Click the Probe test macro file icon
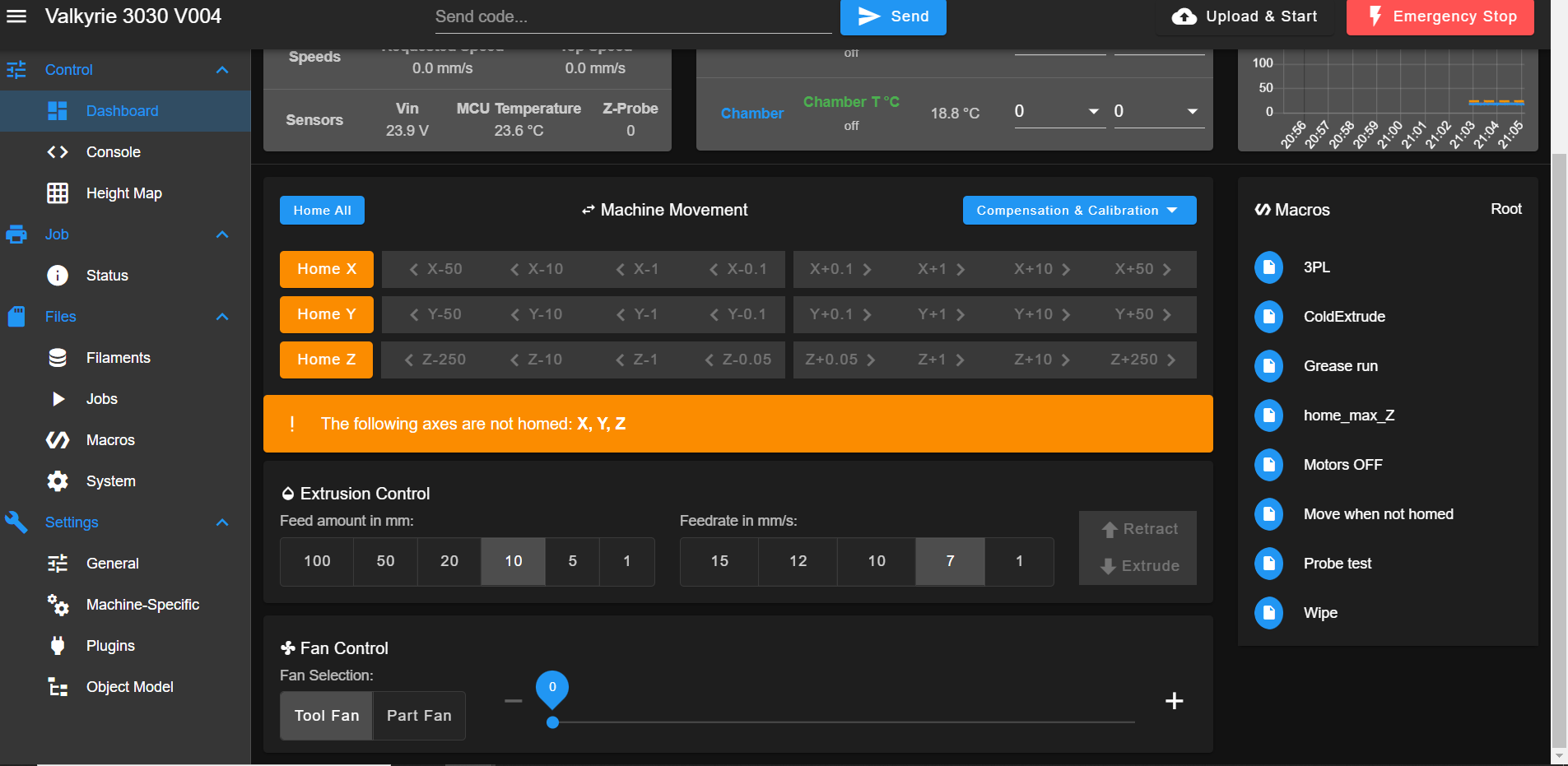 pos(1268,564)
